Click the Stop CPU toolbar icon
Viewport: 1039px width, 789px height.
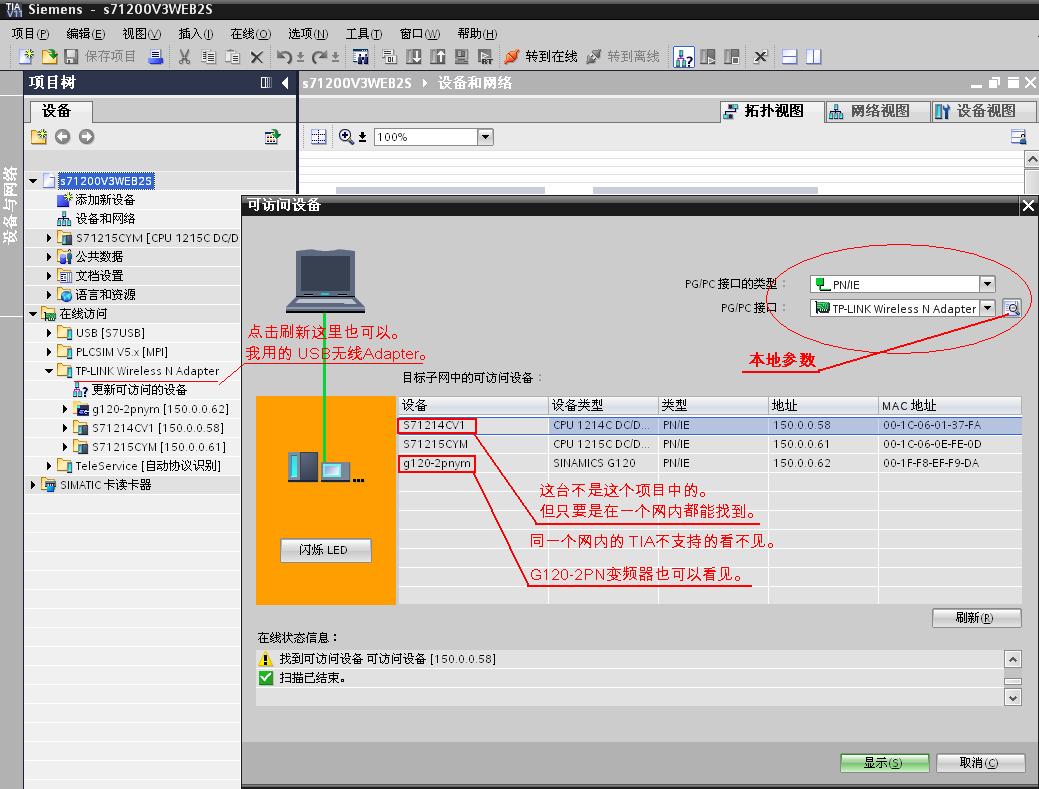point(732,57)
